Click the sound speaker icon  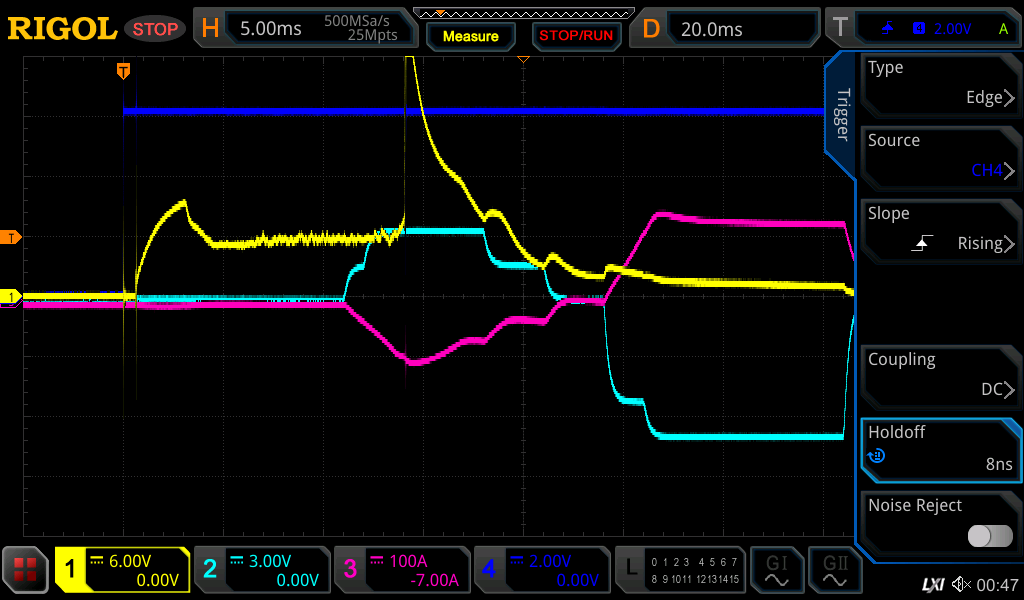point(961,584)
